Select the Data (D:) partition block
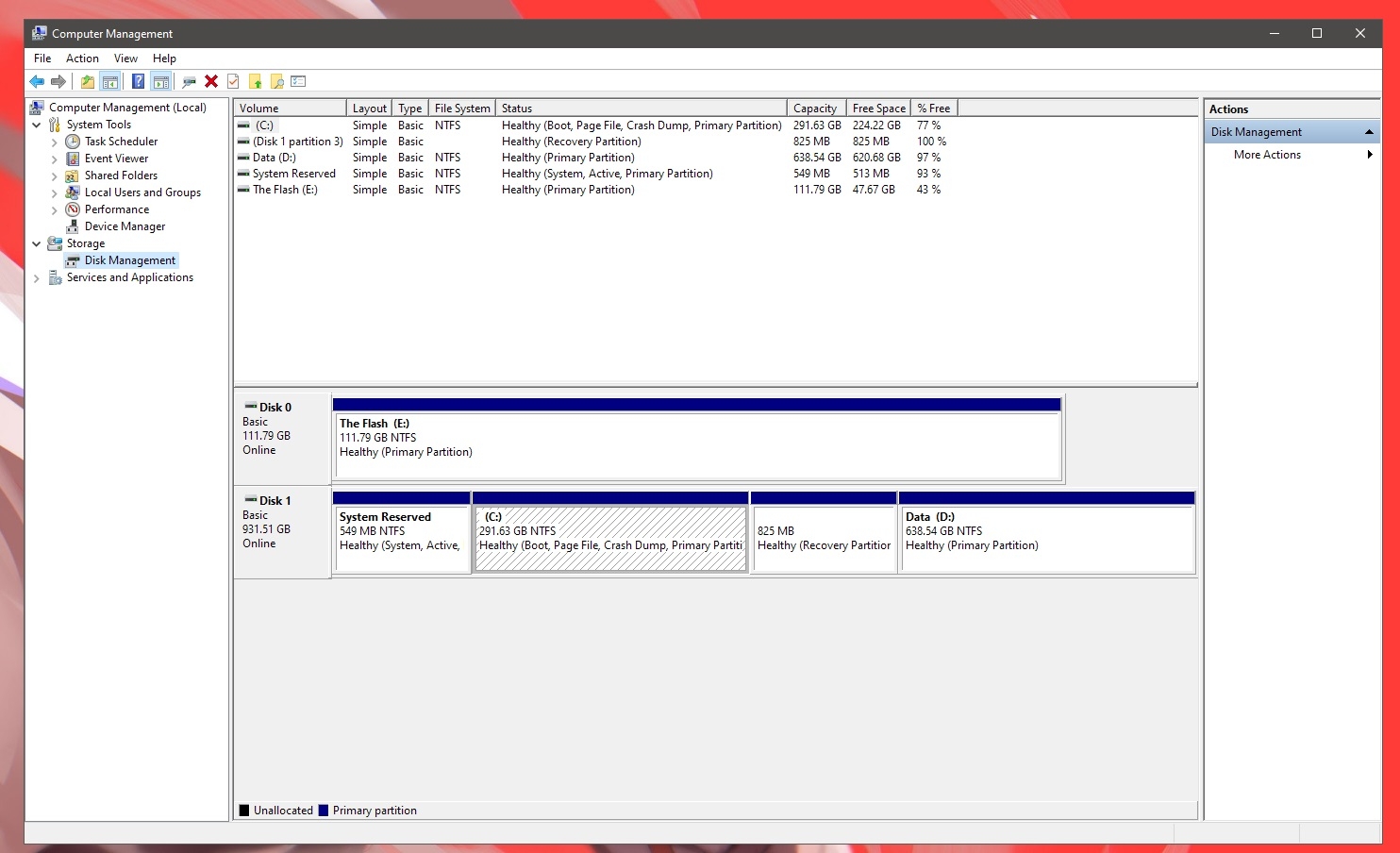Image resolution: width=1400 pixels, height=853 pixels. [x=1047, y=533]
